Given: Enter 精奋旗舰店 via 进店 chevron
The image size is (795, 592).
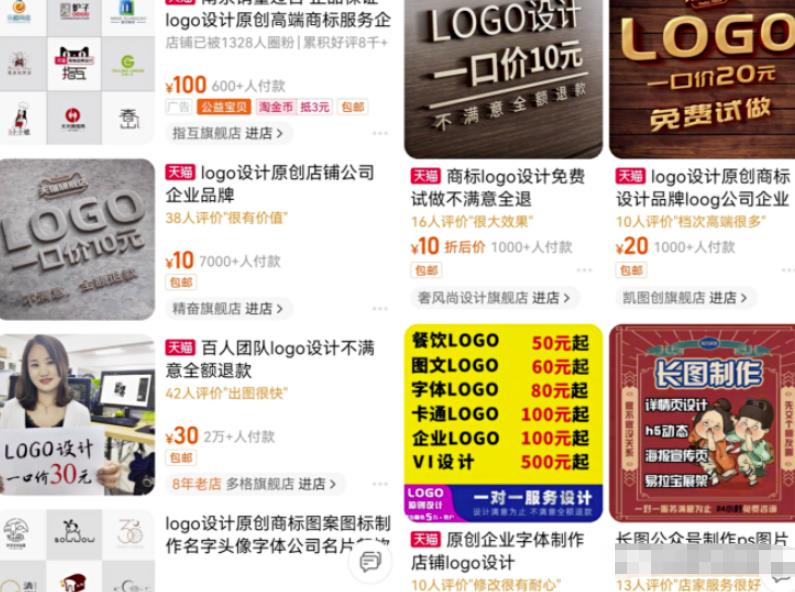Looking at the screenshot, I should pyautogui.click(x=264, y=308).
